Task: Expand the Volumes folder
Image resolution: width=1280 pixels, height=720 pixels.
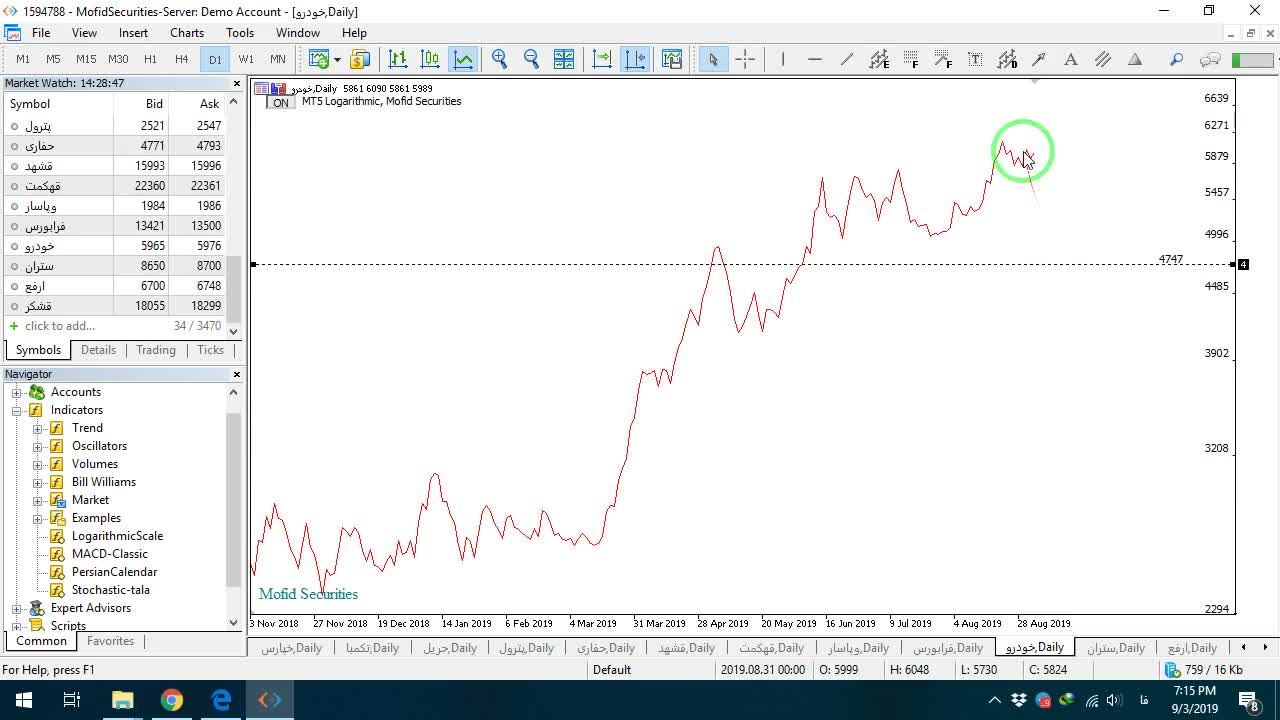Action: pos(38,464)
